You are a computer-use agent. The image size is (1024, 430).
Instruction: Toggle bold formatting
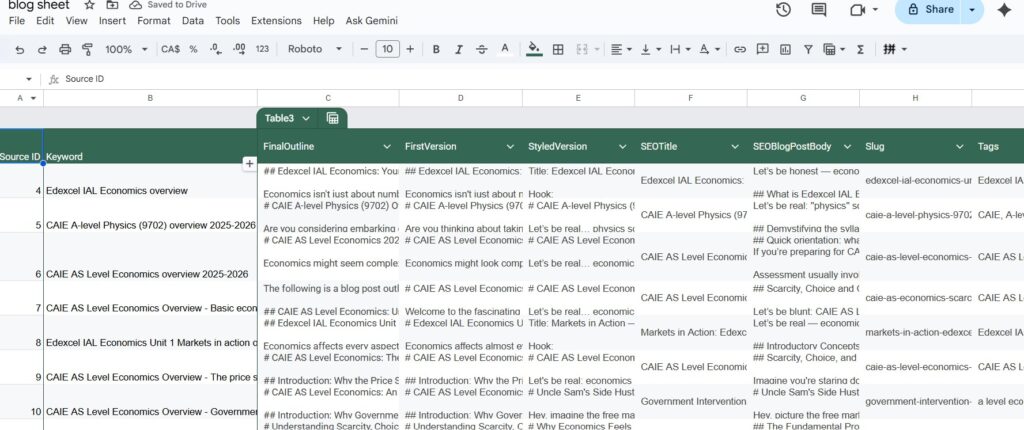pyautogui.click(x=436, y=49)
